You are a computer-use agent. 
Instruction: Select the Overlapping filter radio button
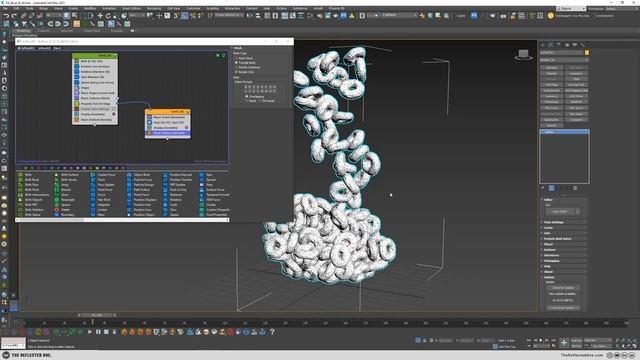click(255, 96)
